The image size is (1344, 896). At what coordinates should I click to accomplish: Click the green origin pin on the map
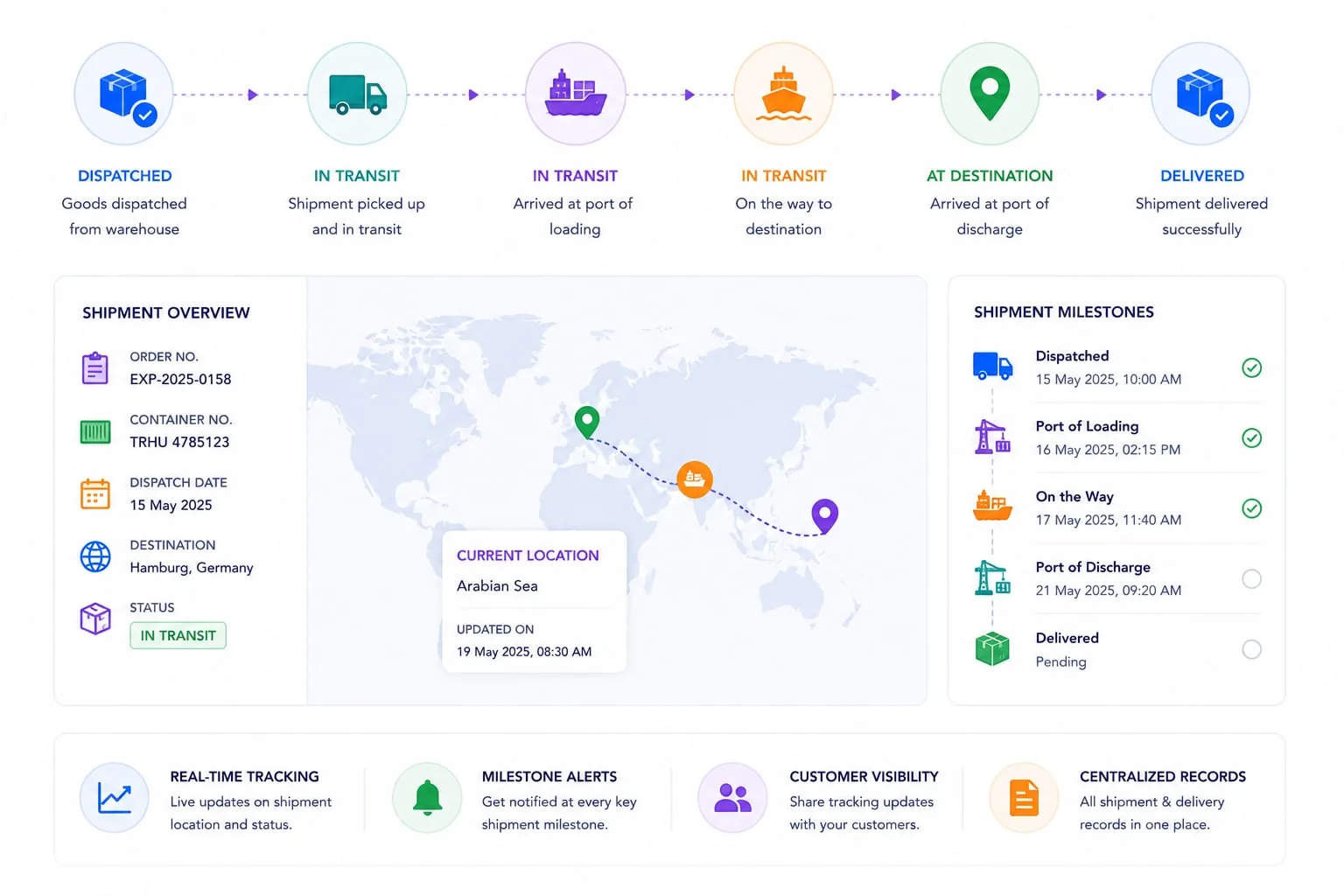click(x=587, y=422)
